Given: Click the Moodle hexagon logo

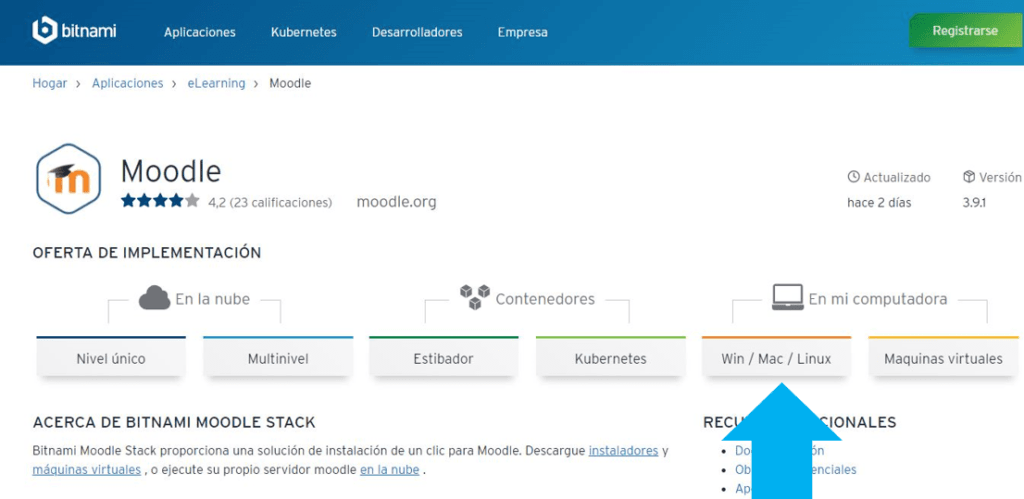Looking at the screenshot, I should point(69,179).
